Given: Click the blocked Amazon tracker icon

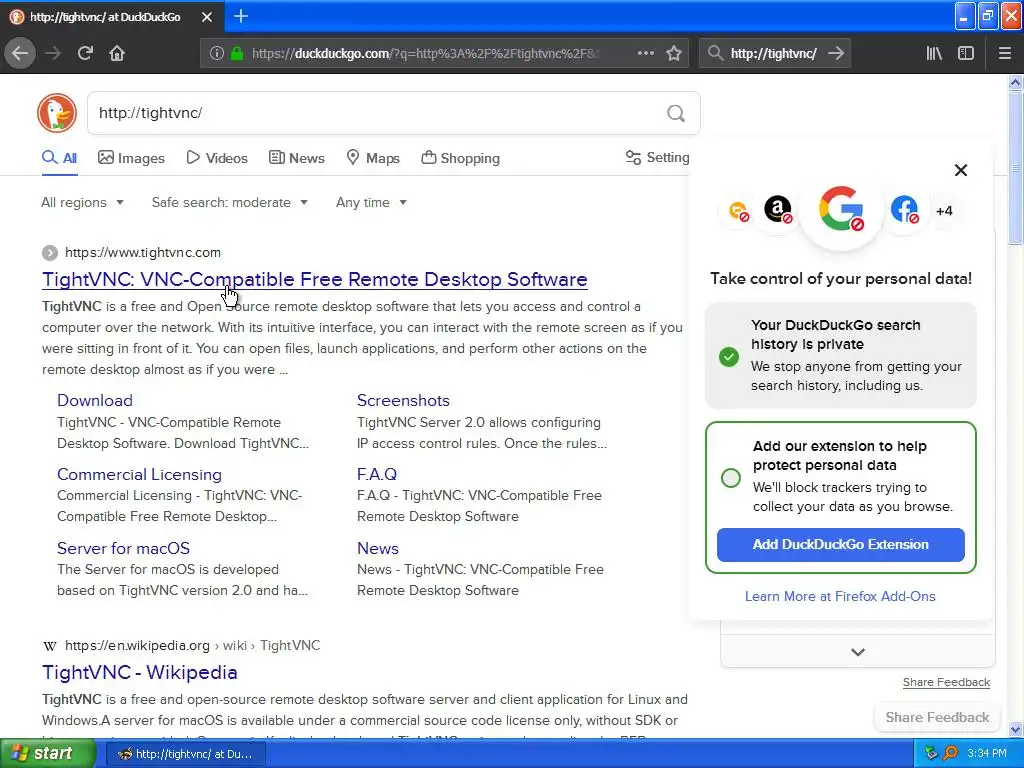Looking at the screenshot, I should [778, 210].
